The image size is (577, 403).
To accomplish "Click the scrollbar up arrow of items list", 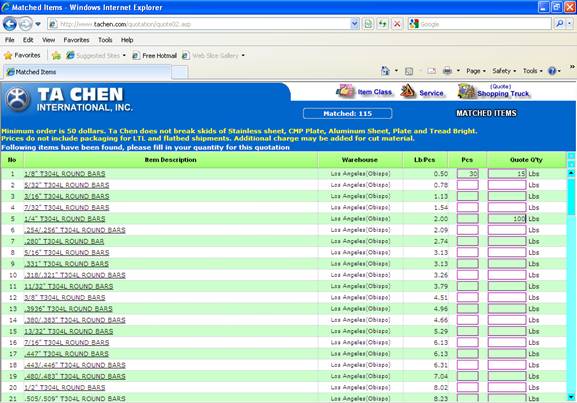I will pyautogui.click(x=571, y=173).
